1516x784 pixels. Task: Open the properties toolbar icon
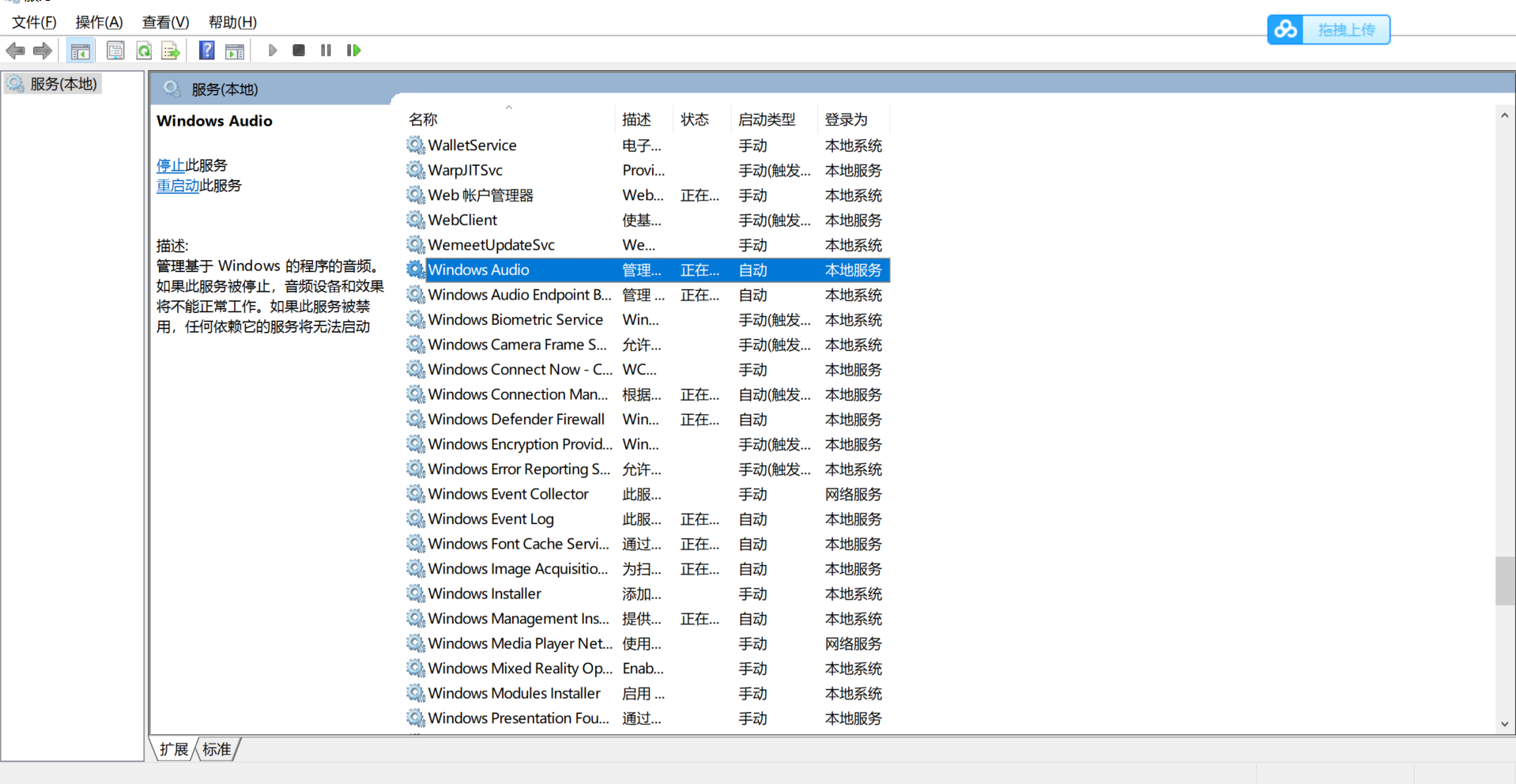click(x=115, y=51)
